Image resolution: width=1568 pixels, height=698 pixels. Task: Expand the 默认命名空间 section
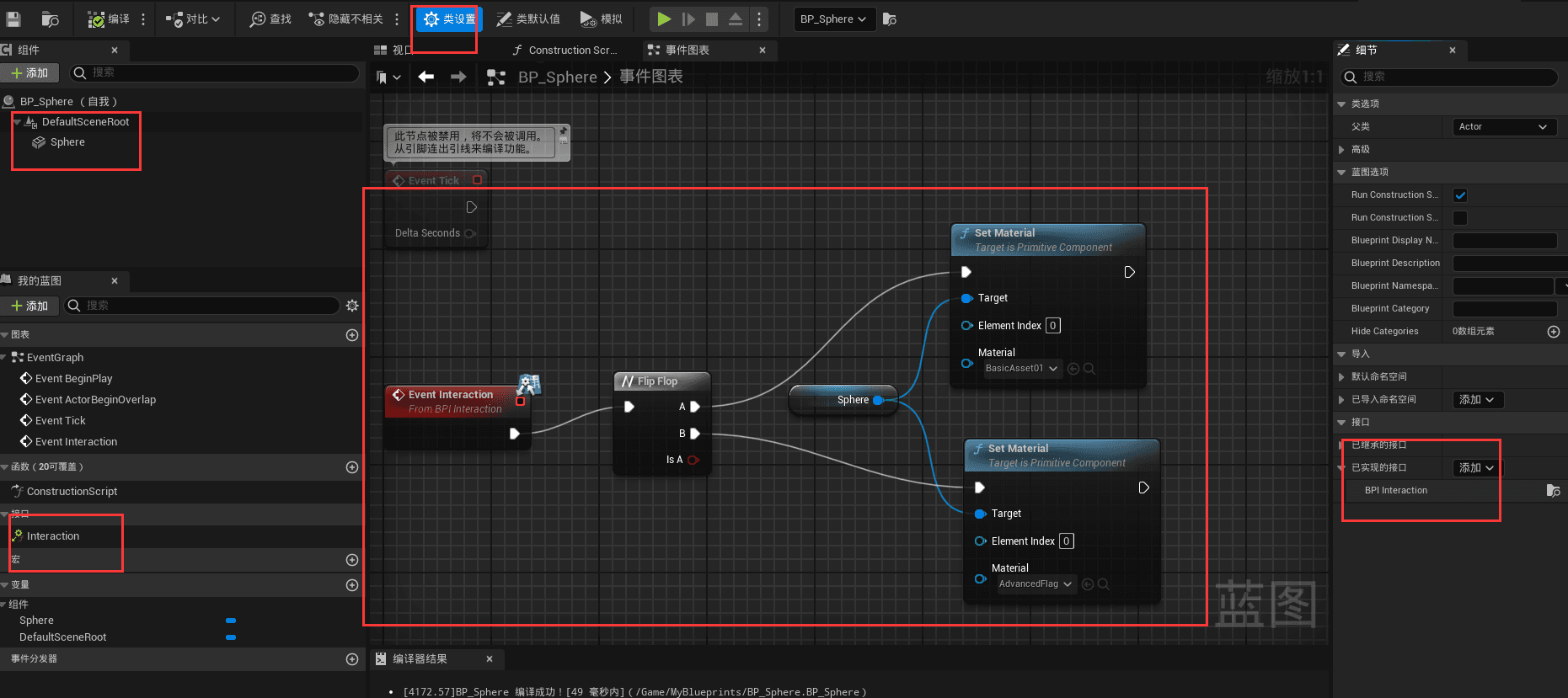click(1341, 377)
